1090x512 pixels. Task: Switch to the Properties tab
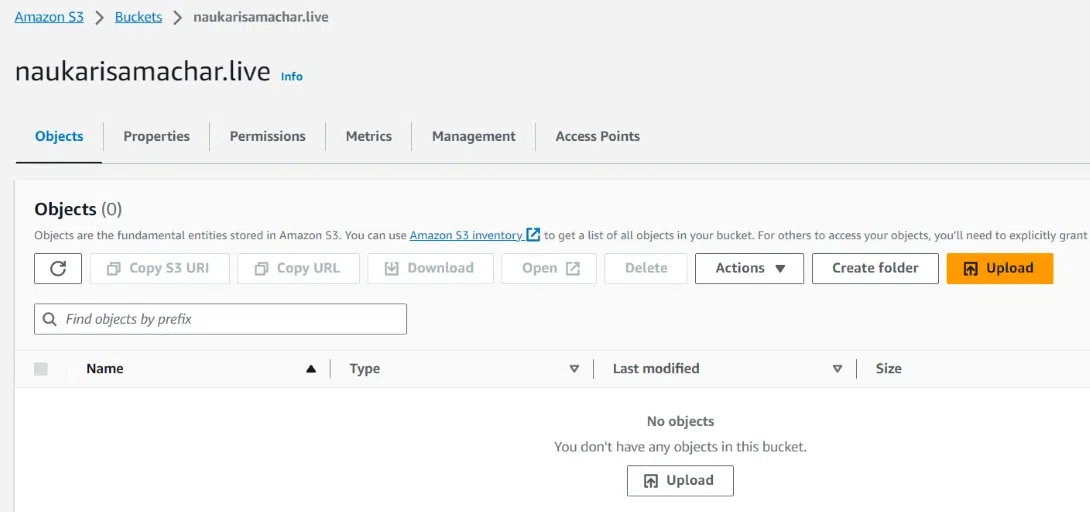tap(156, 136)
